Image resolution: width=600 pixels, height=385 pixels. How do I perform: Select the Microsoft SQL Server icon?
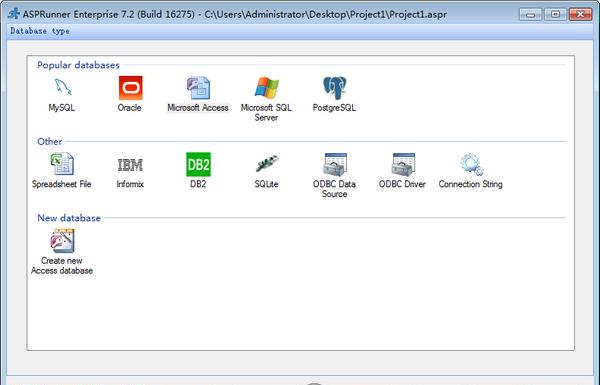[x=266, y=88]
